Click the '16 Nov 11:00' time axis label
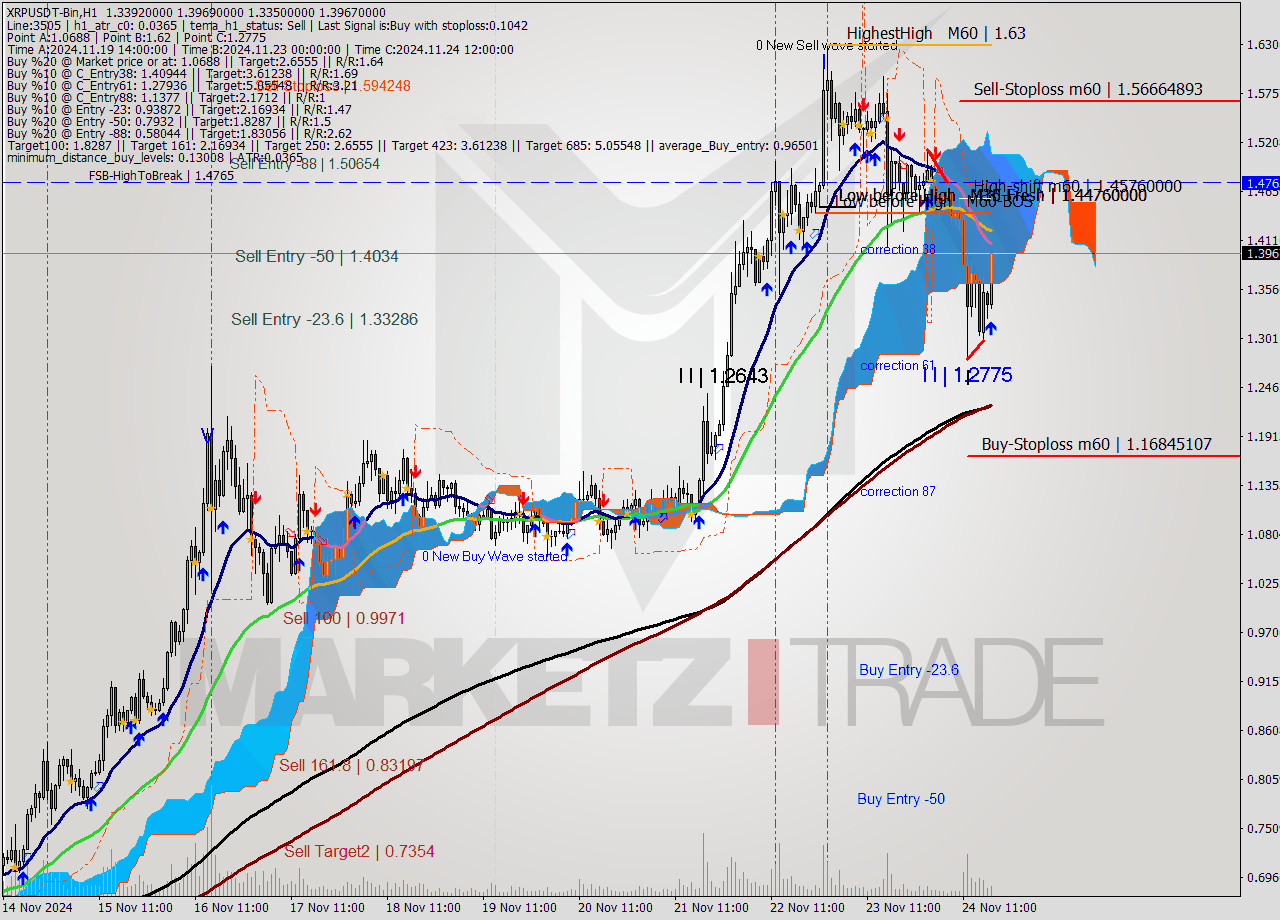The height and width of the screenshot is (920, 1280). [231, 908]
